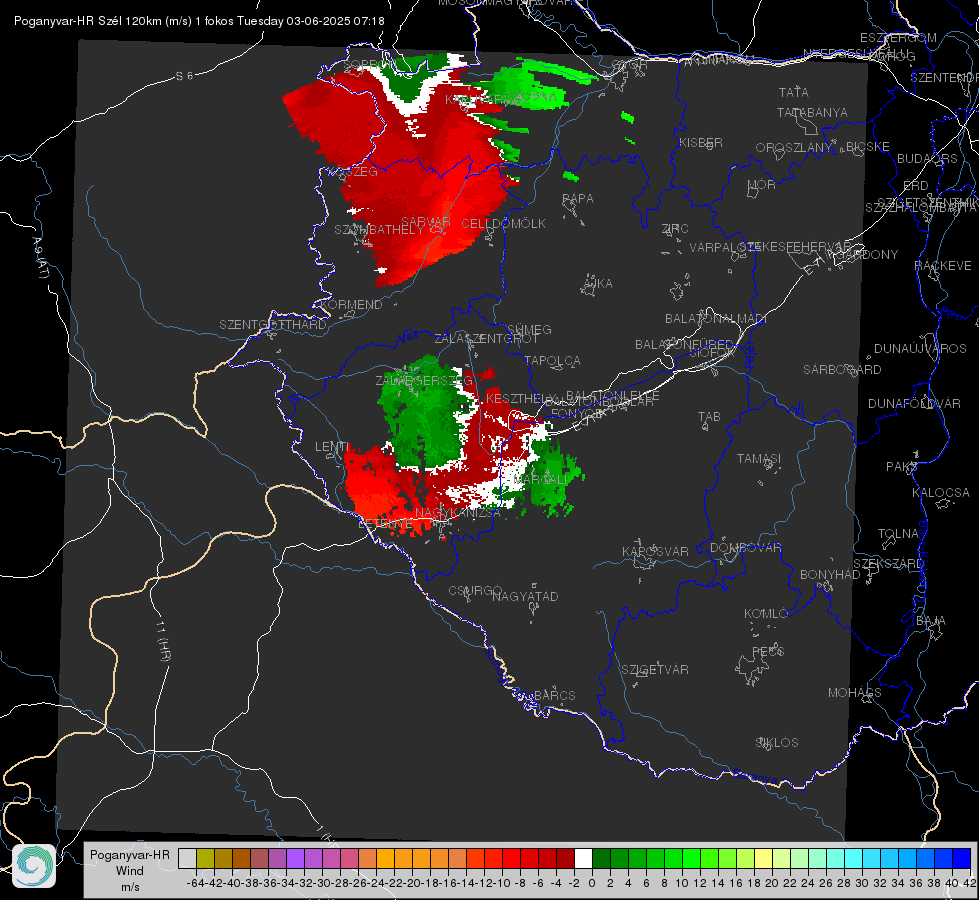Select the SARVAR label
The image size is (979, 900).
pos(426,222)
